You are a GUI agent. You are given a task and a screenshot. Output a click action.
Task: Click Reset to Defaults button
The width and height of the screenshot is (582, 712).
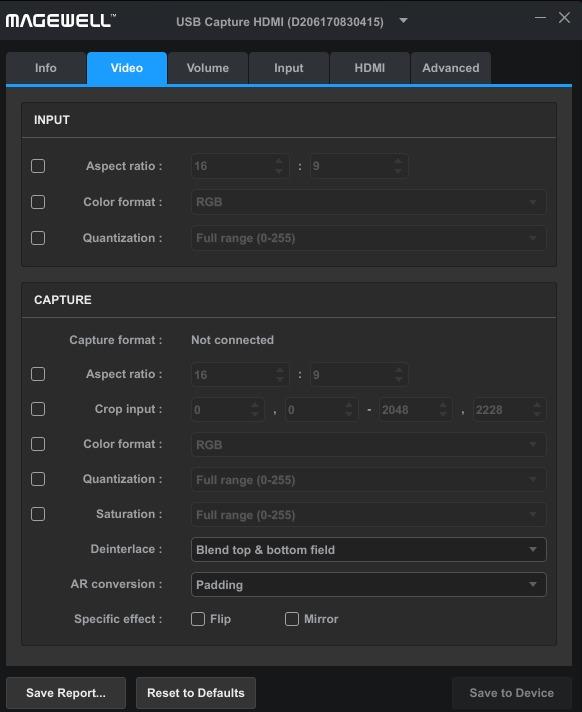click(x=196, y=693)
